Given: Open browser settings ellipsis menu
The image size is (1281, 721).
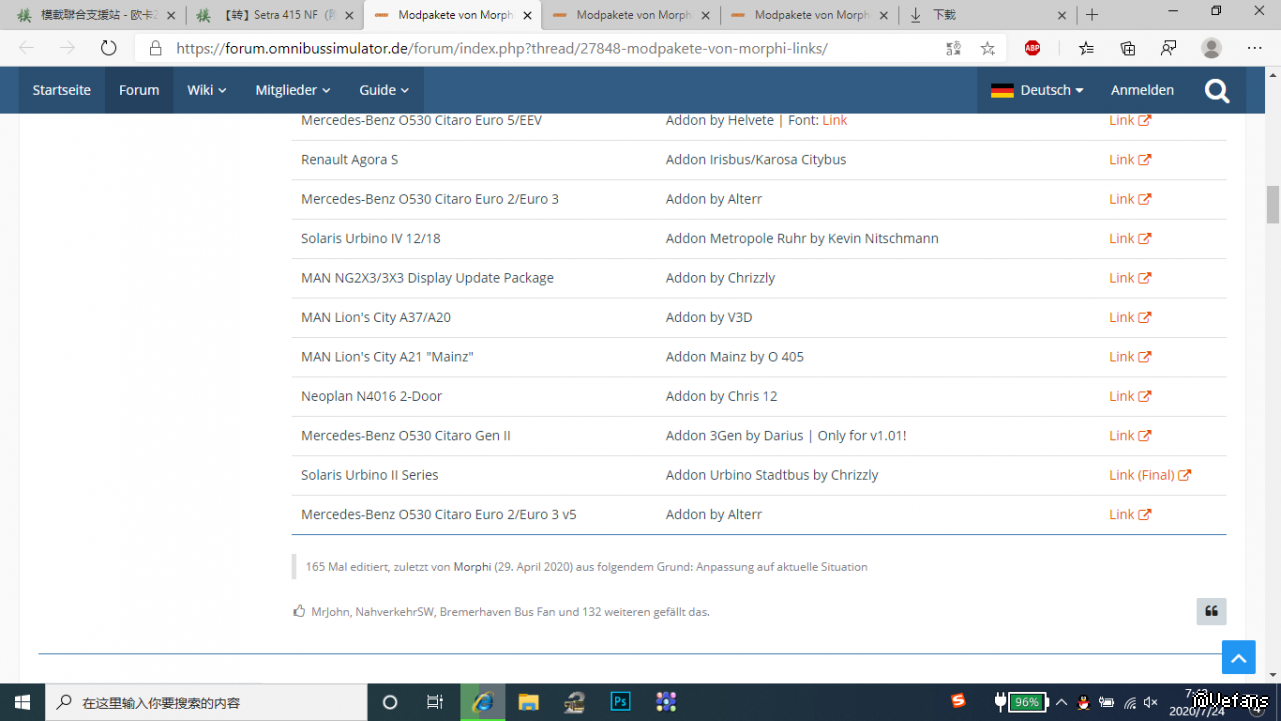Looking at the screenshot, I should [1254, 48].
